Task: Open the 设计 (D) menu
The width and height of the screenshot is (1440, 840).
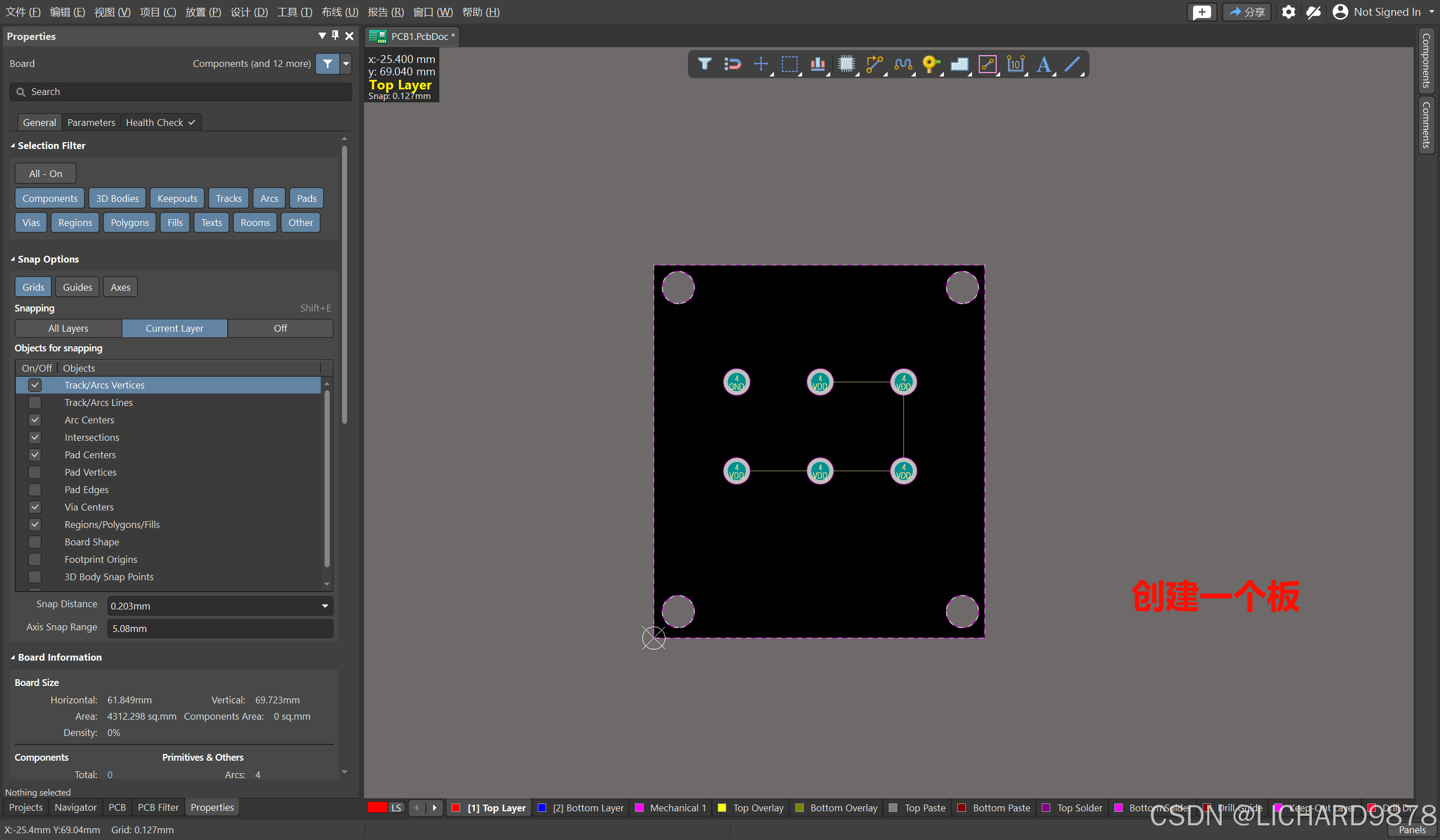Action: click(x=249, y=12)
